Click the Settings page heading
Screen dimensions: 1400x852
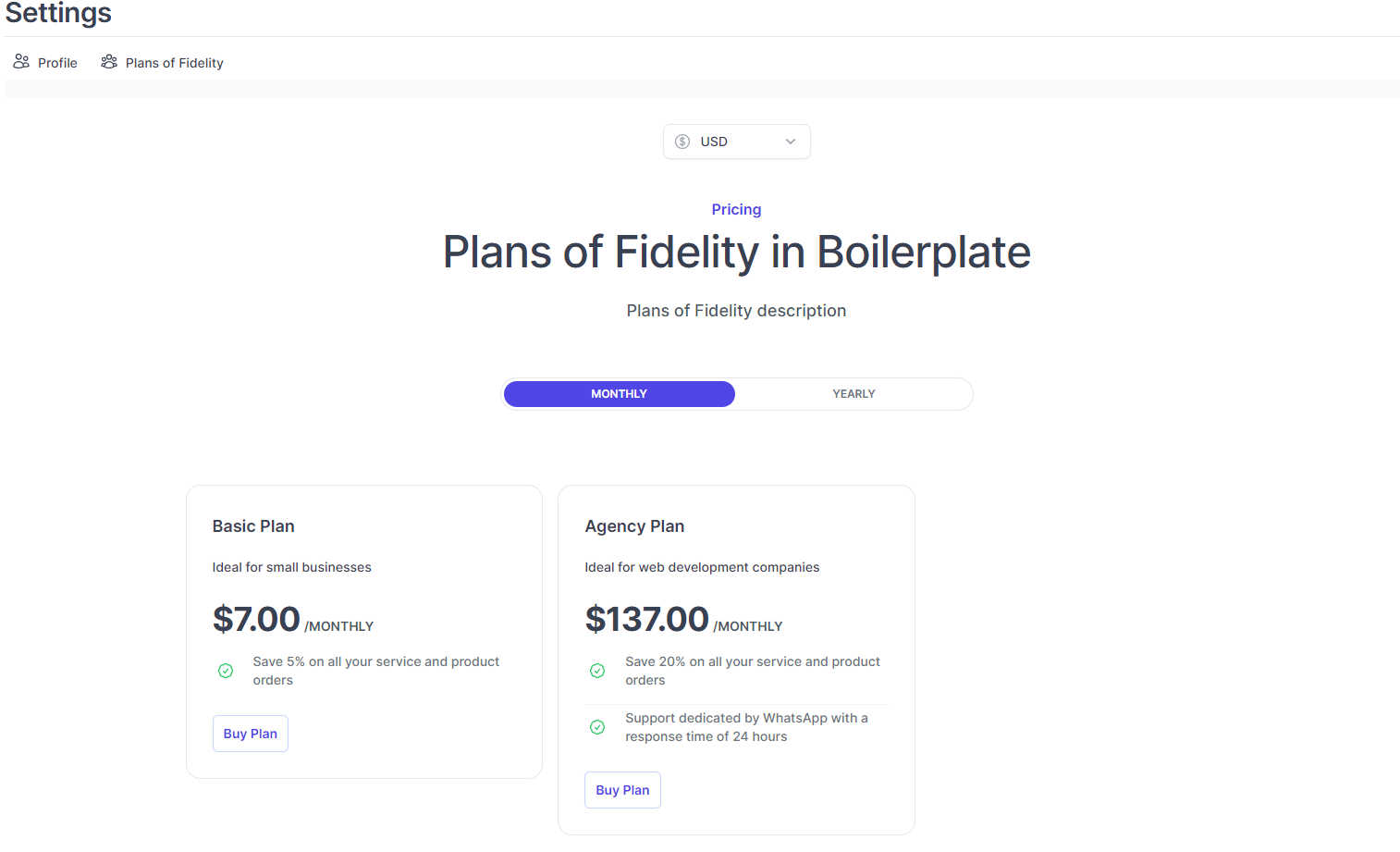pos(58,13)
